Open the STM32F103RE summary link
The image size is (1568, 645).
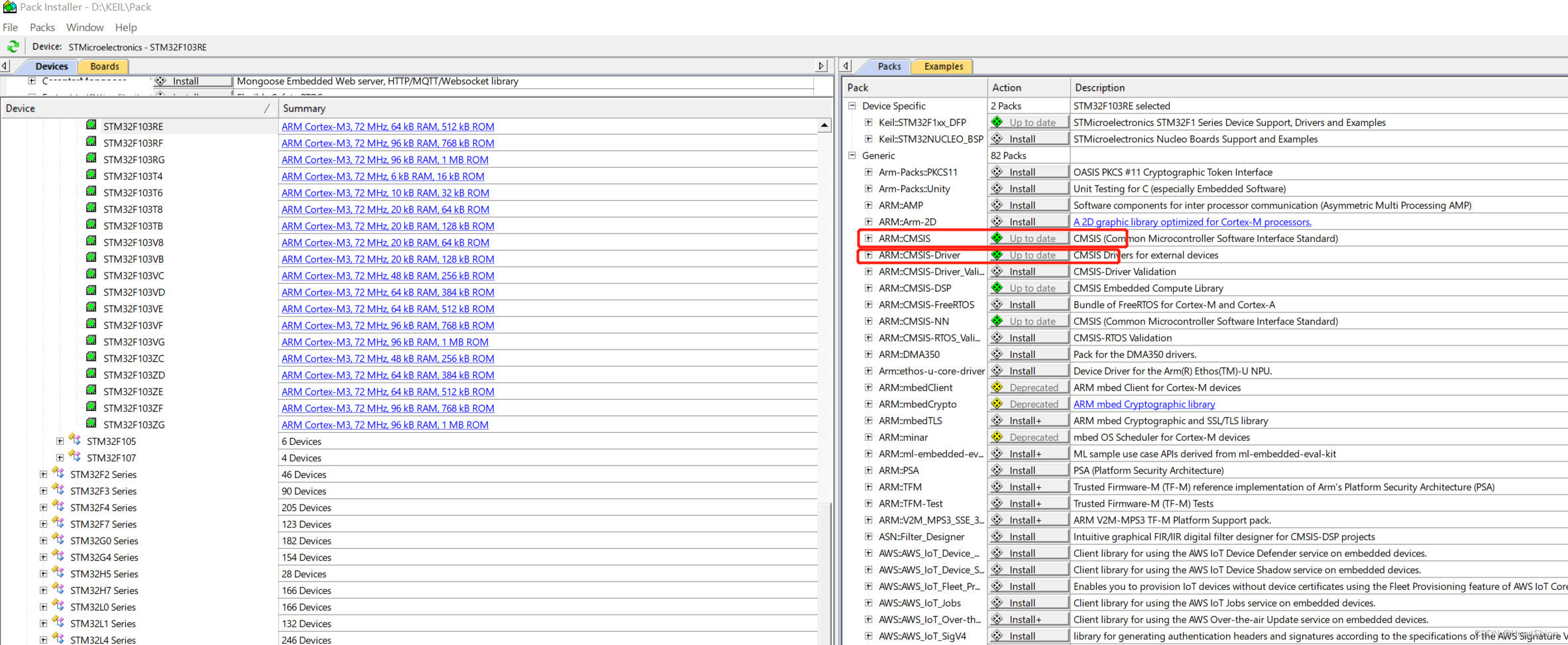coord(388,126)
